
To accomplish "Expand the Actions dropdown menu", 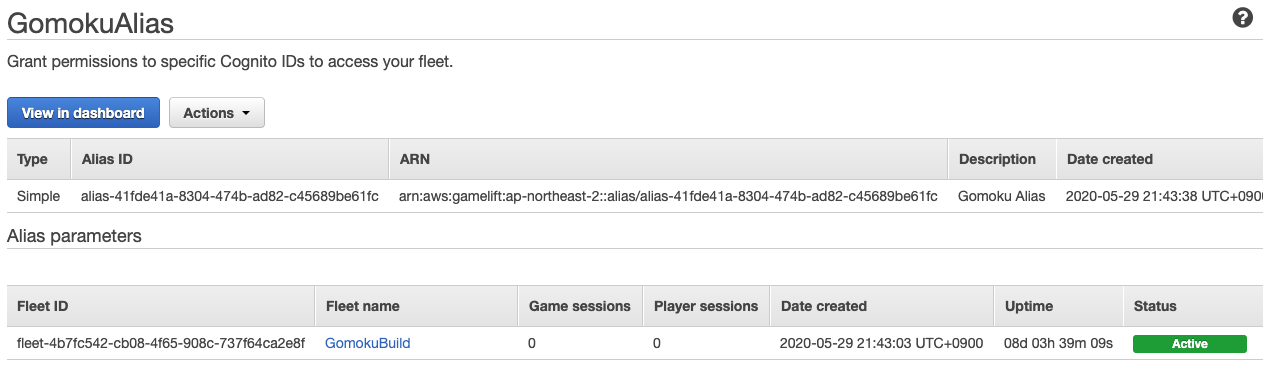I will tap(217, 113).
